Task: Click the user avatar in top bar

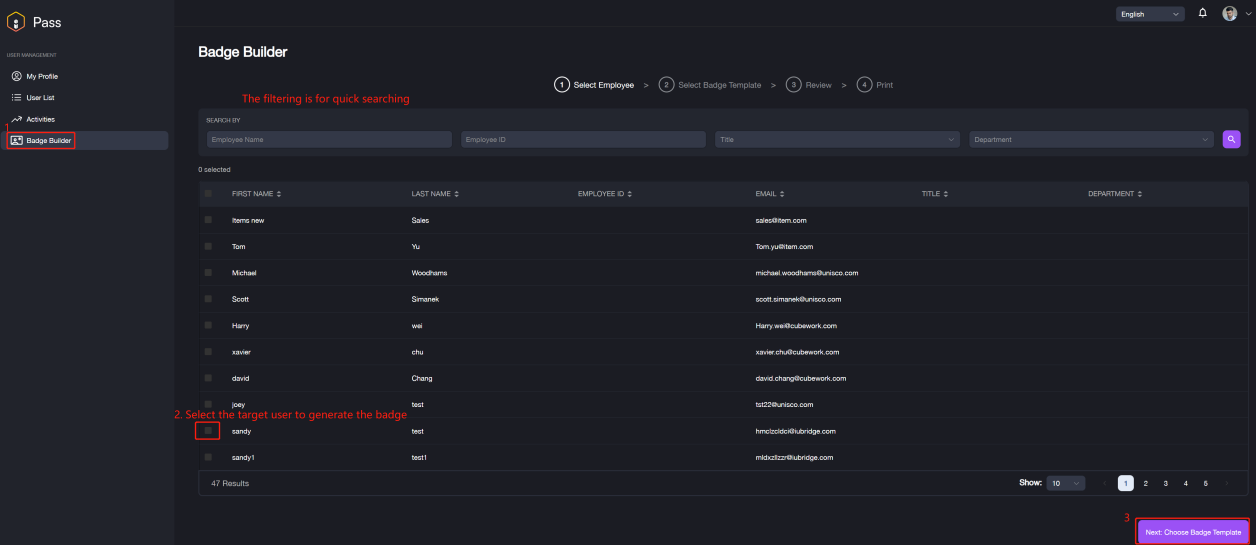Action: (x=1230, y=14)
